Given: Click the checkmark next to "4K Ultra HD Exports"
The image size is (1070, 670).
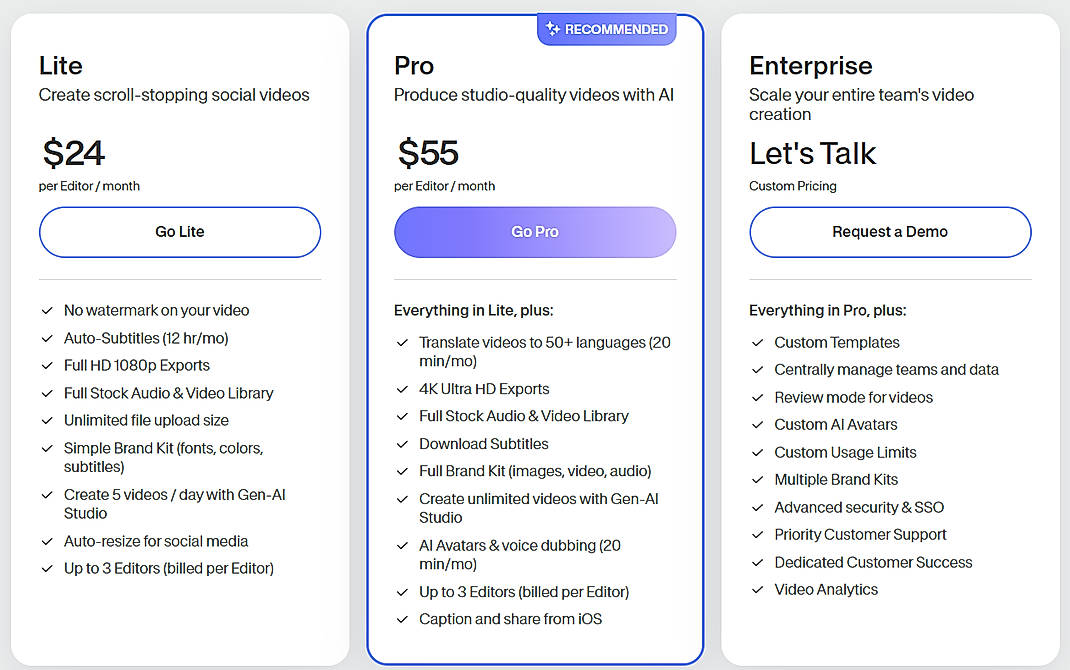Looking at the screenshot, I should (x=403, y=389).
